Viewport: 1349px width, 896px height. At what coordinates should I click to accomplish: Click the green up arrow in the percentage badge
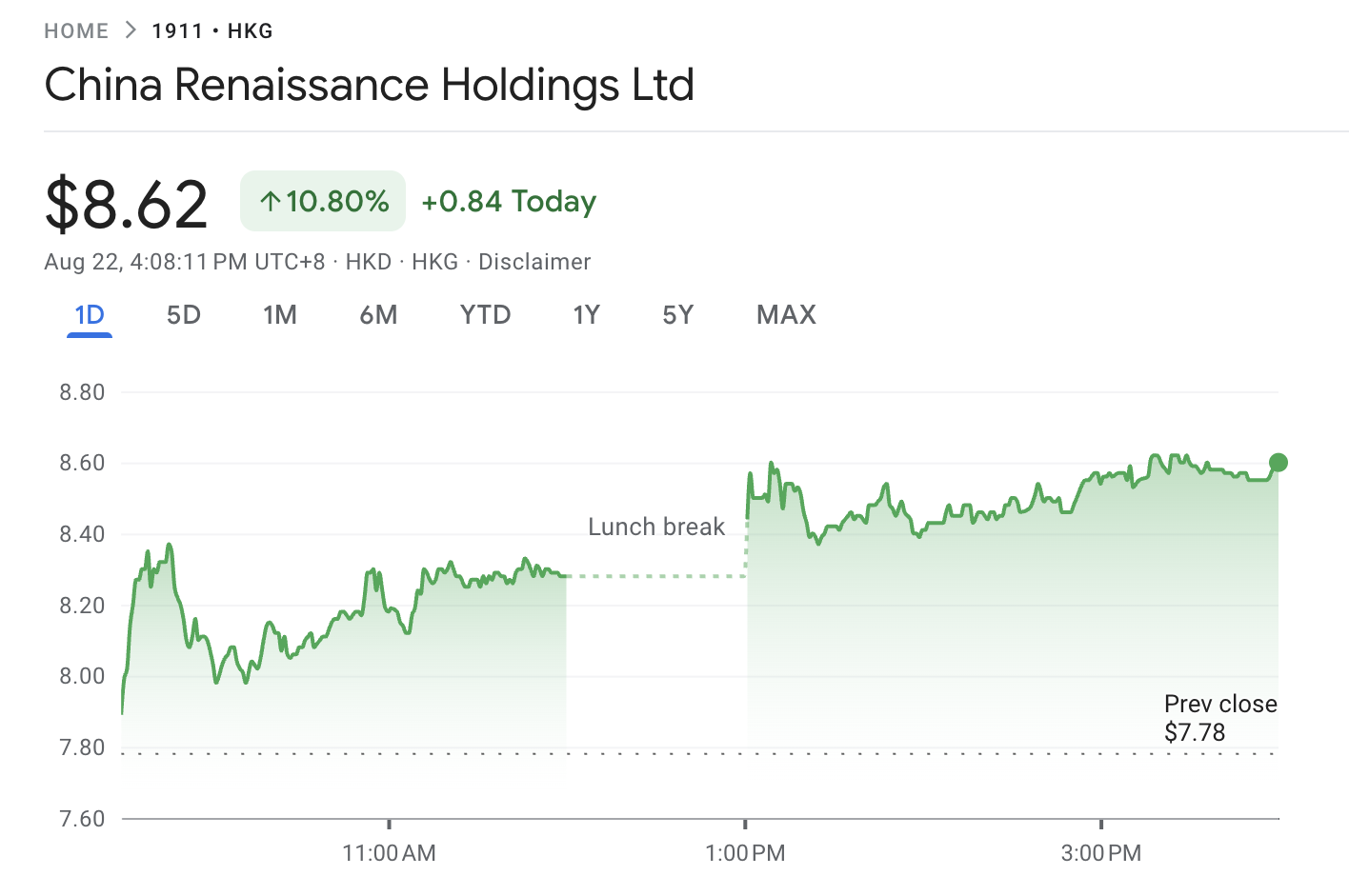(x=272, y=201)
